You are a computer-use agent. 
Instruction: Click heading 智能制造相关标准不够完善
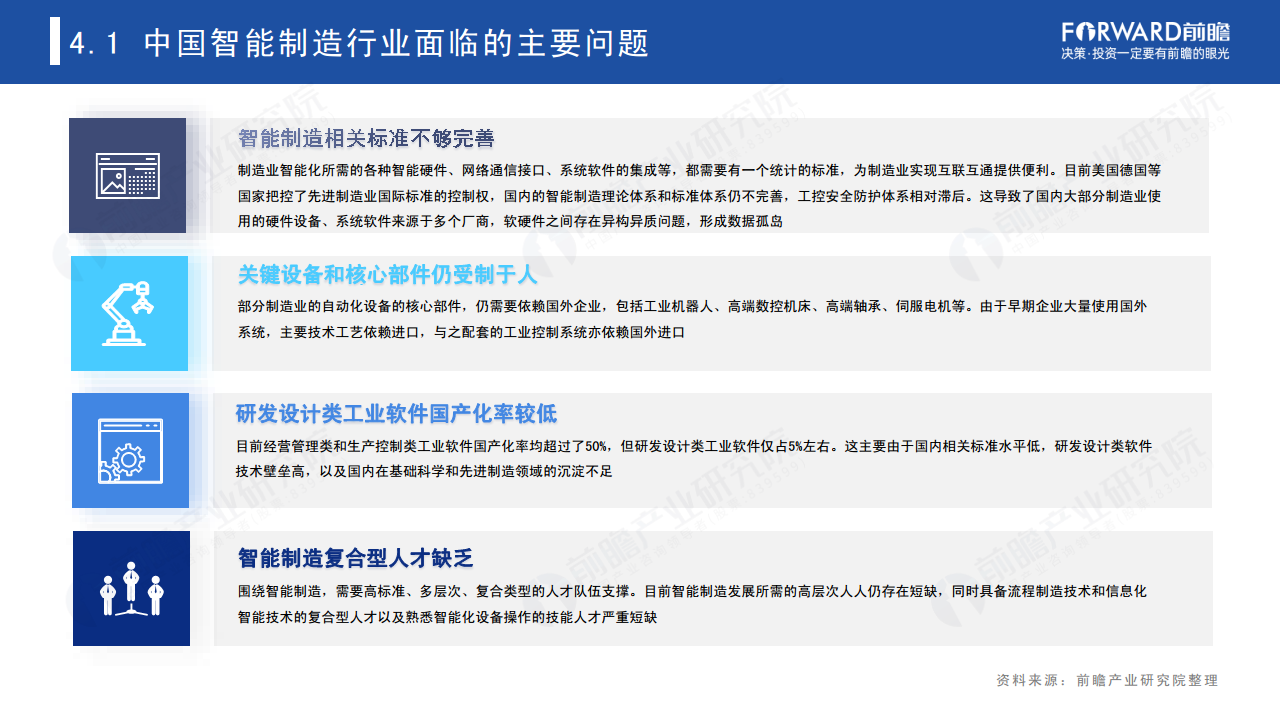[x=366, y=140]
